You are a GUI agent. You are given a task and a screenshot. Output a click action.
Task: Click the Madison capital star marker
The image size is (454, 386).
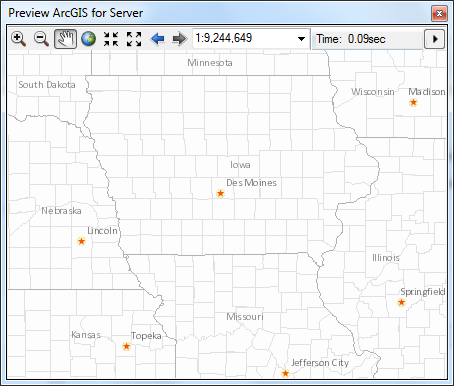(x=413, y=102)
